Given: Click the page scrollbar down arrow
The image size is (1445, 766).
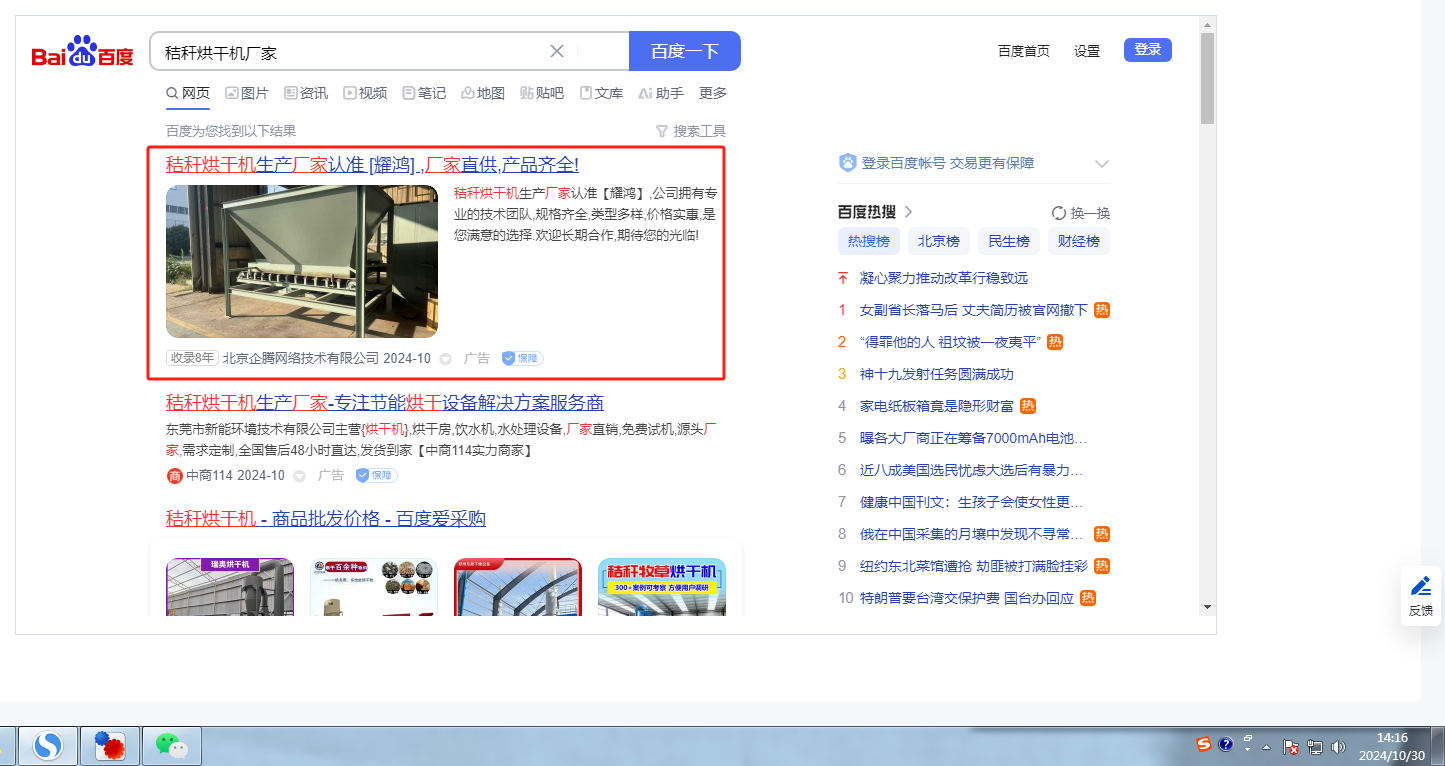Looking at the screenshot, I should pyautogui.click(x=1208, y=606).
